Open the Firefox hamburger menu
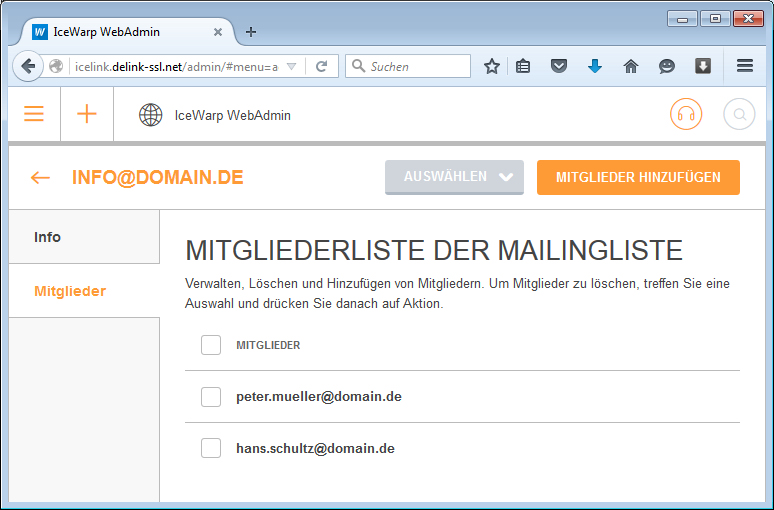Viewport: 774px width, 510px height. [x=745, y=66]
